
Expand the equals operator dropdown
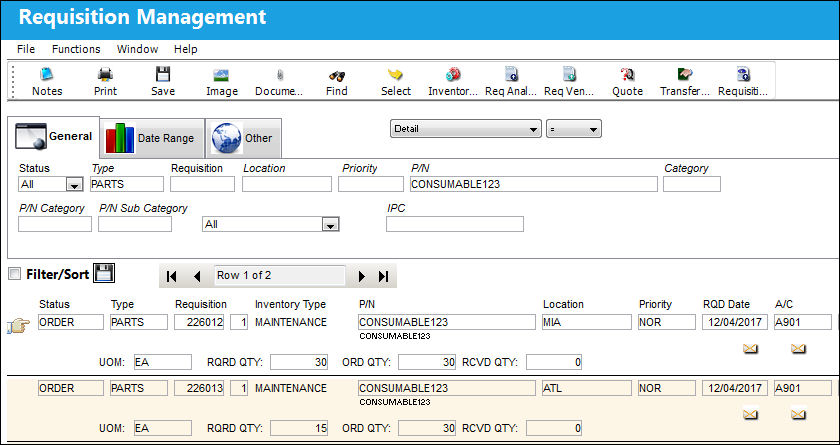click(574, 129)
